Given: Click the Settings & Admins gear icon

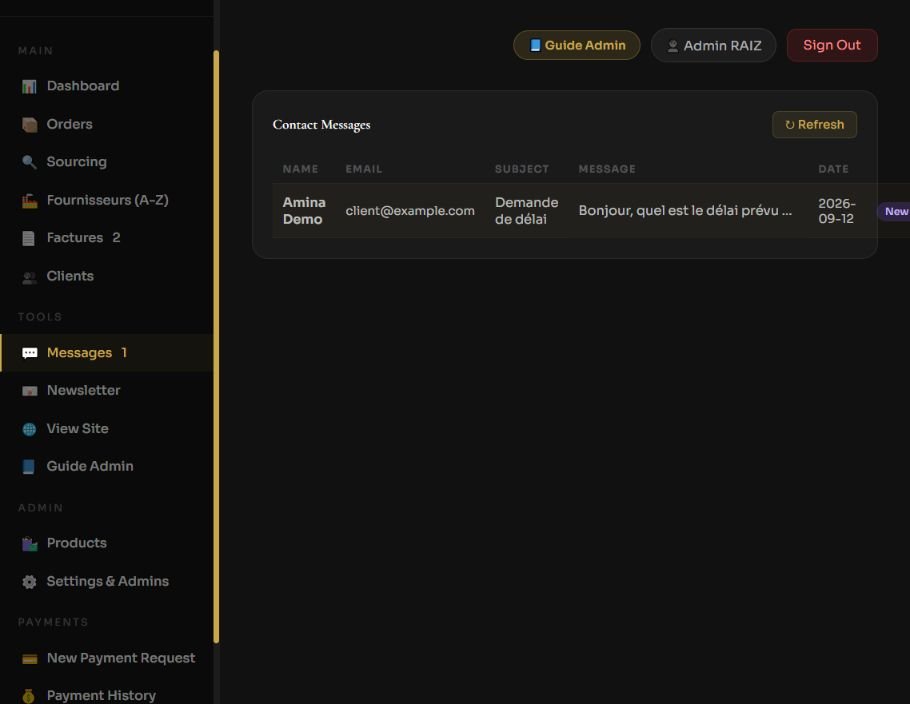Looking at the screenshot, I should (29, 582).
